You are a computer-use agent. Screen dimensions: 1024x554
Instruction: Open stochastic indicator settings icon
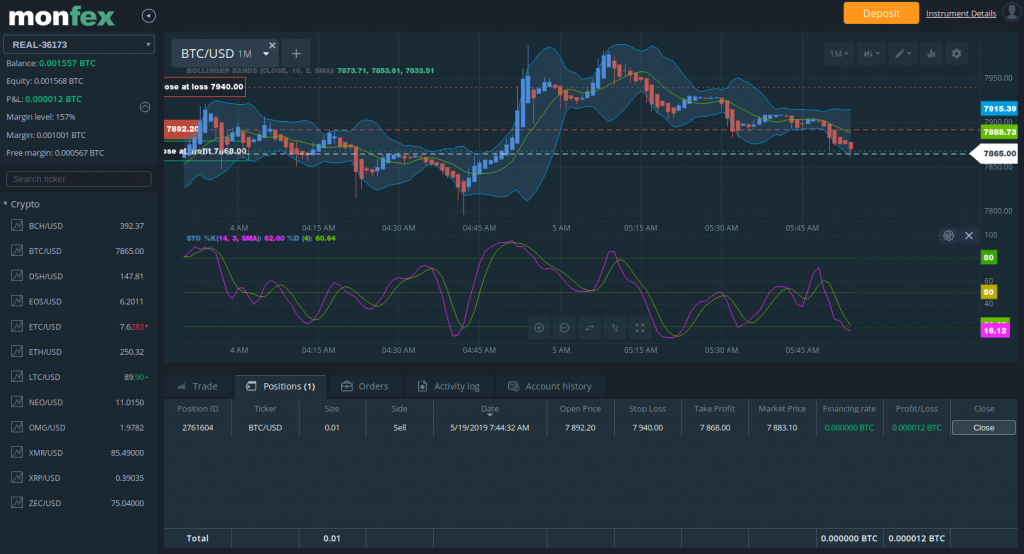point(948,235)
